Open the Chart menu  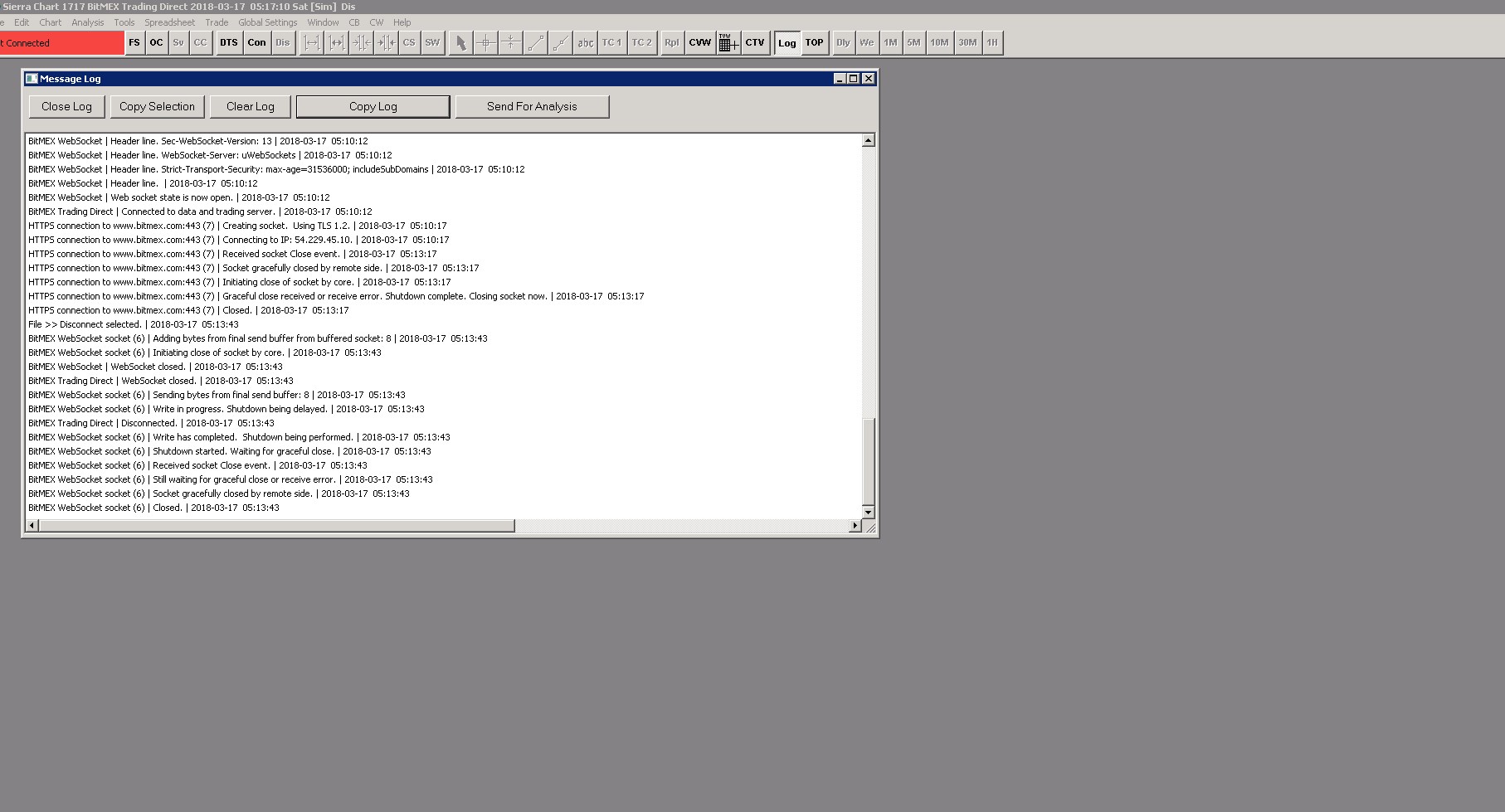pos(51,22)
